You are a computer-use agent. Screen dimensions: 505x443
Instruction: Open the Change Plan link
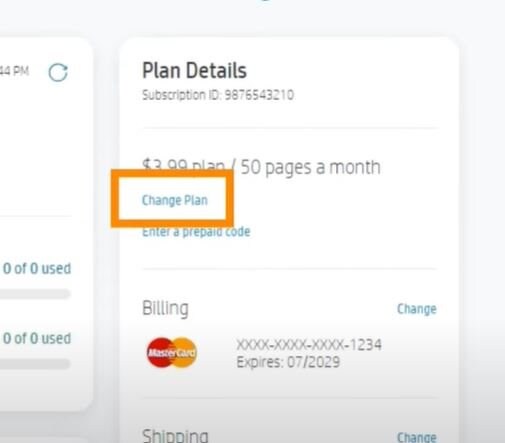click(175, 200)
